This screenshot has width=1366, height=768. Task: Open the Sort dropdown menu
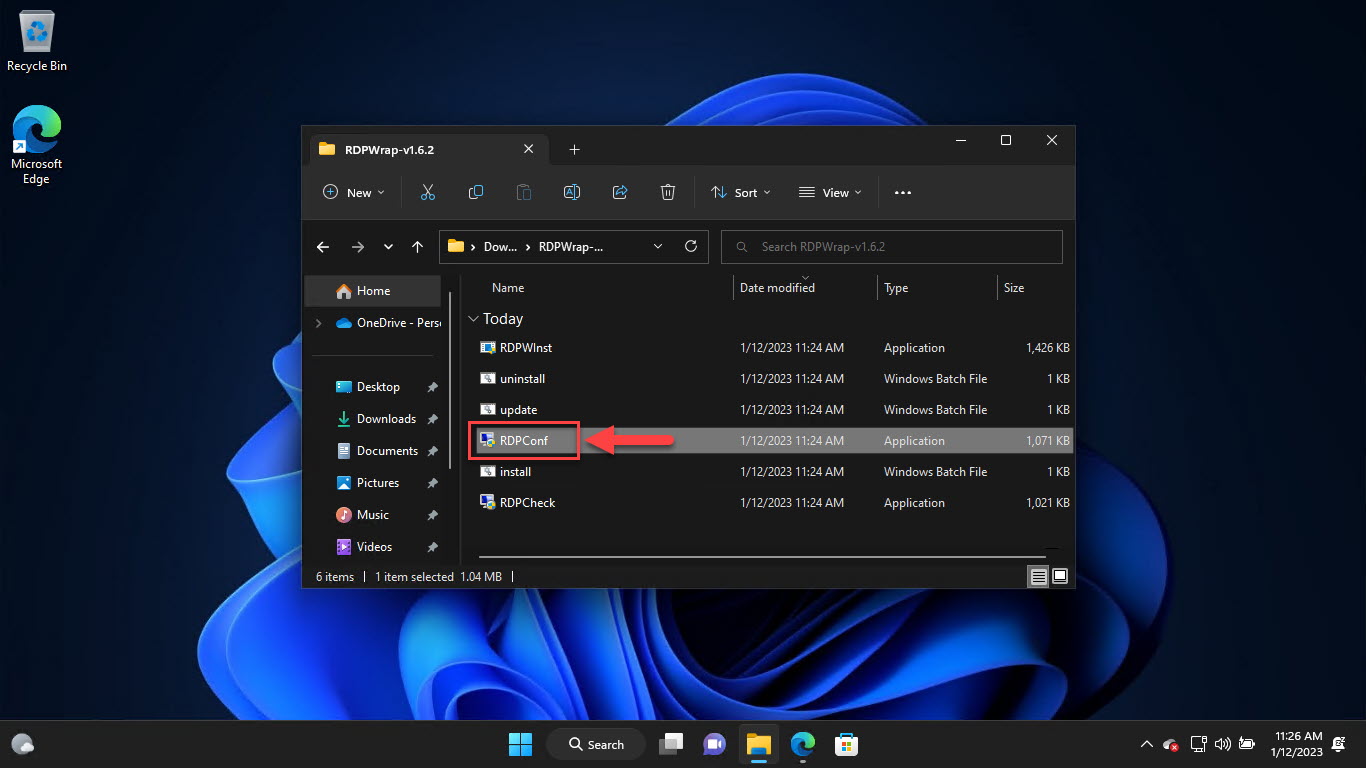tap(740, 192)
